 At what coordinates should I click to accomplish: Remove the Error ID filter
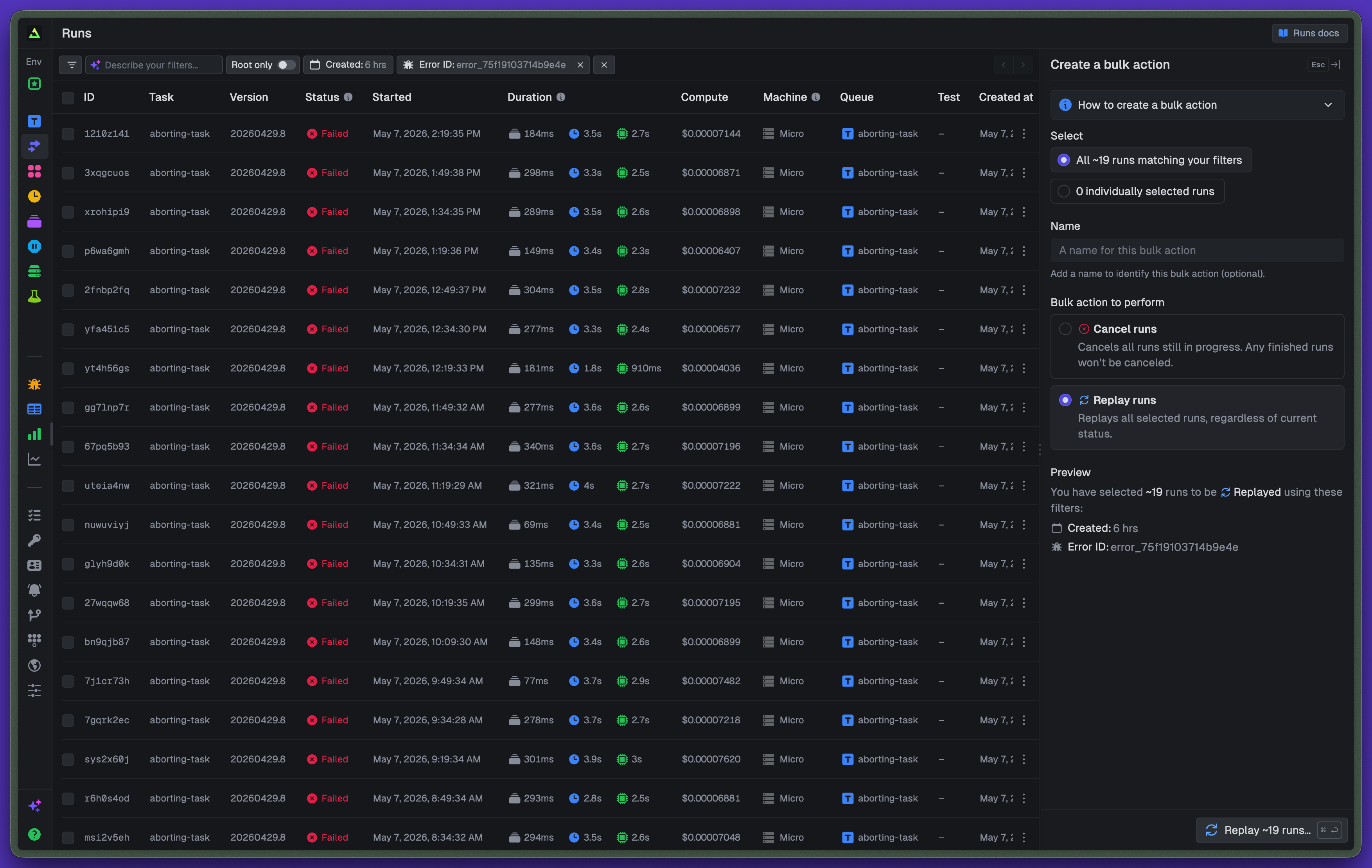[580, 65]
